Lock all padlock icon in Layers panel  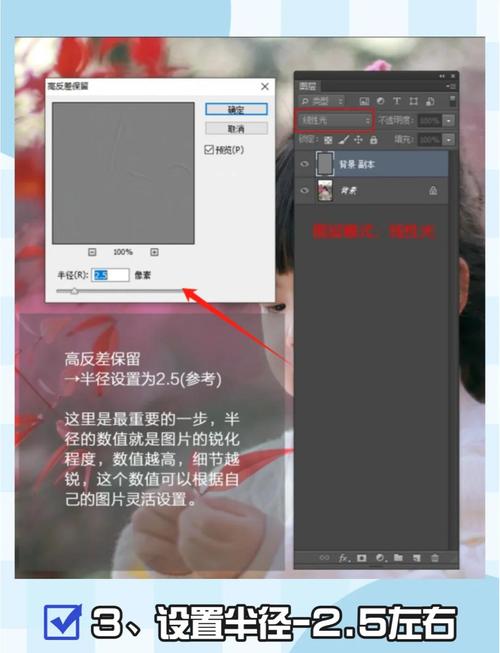(x=373, y=140)
